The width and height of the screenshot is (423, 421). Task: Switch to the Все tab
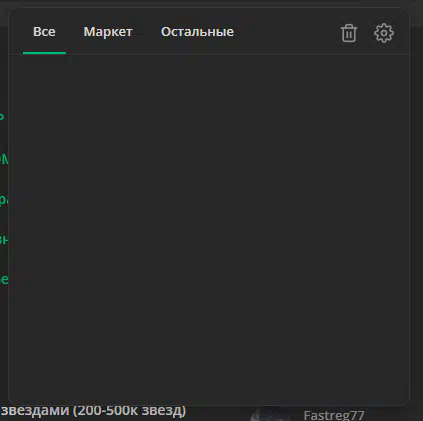[x=44, y=32]
